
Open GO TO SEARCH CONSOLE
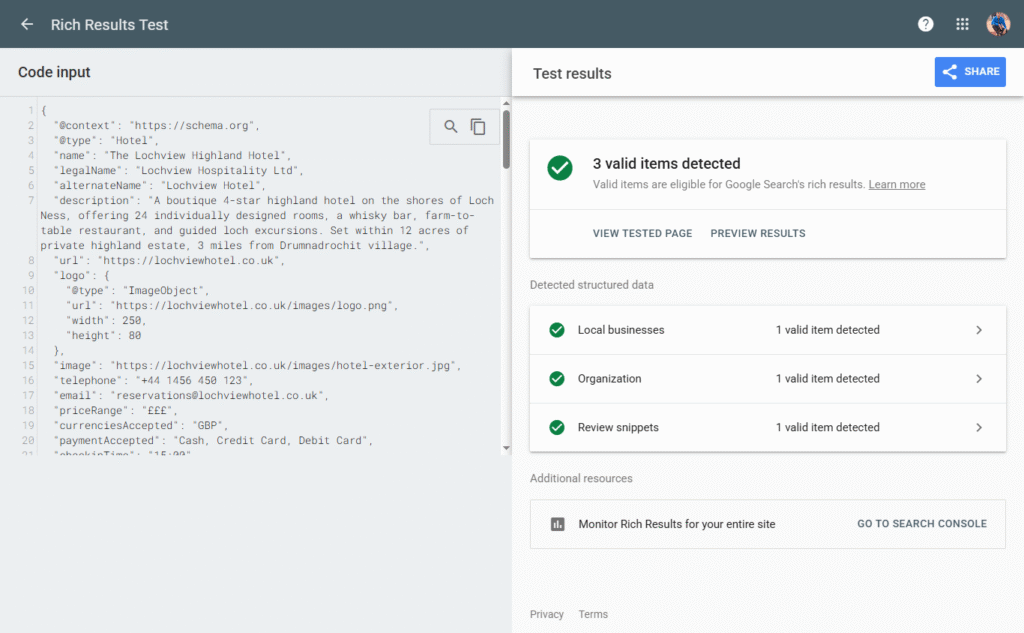[922, 524]
